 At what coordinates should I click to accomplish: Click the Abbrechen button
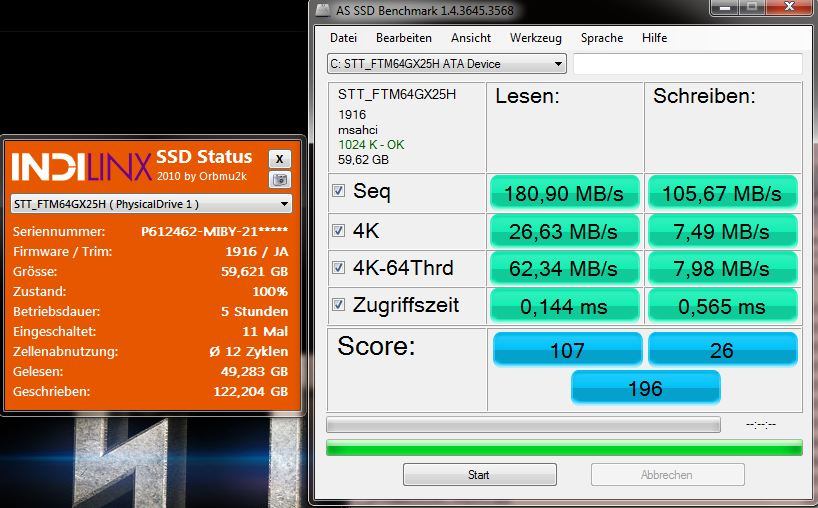(x=667, y=475)
